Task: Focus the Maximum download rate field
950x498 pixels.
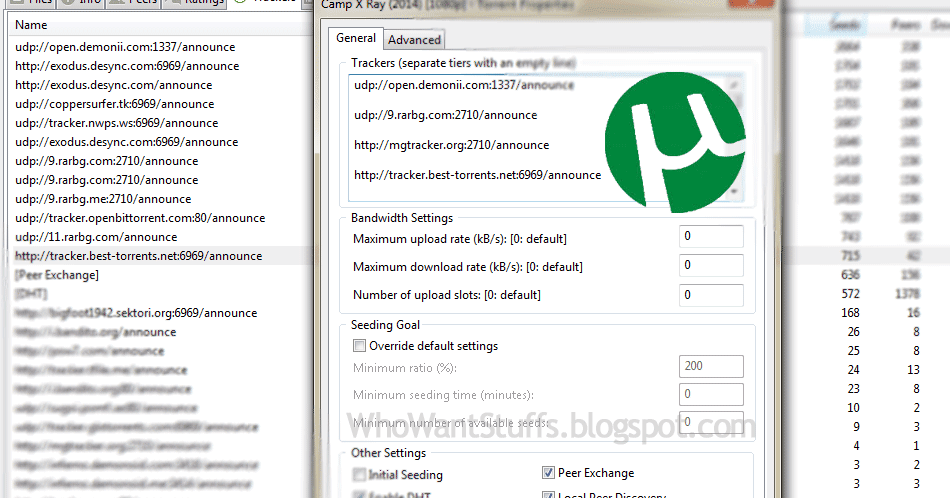Action: (711, 265)
